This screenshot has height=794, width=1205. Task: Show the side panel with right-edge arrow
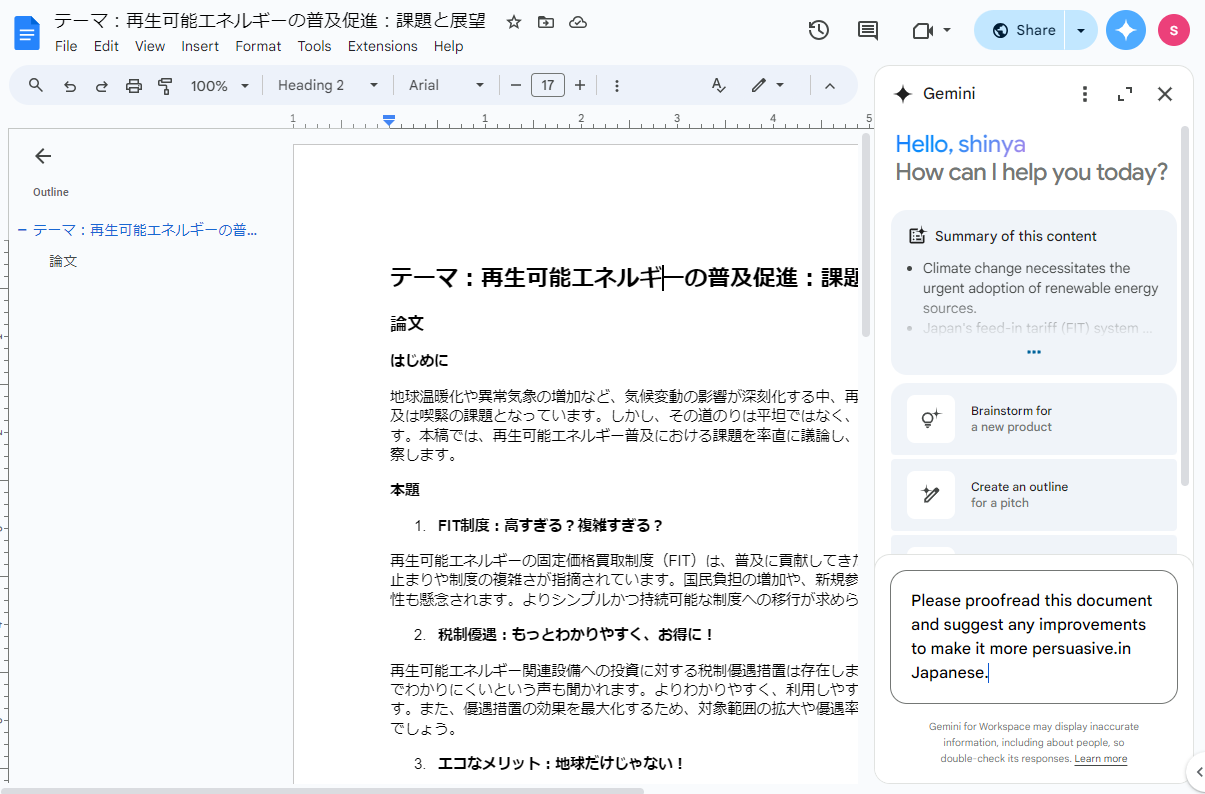tap(1196, 771)
